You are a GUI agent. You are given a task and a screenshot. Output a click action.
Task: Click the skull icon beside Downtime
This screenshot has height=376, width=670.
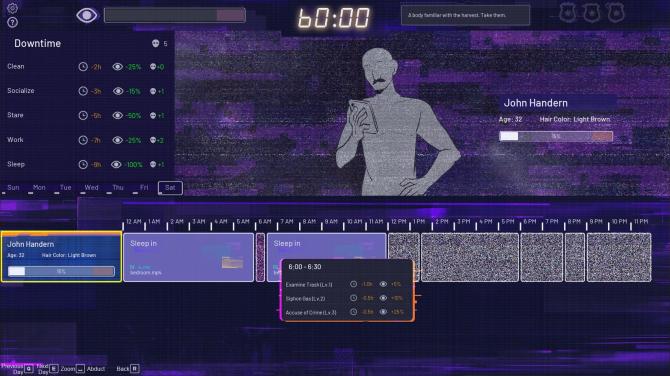(156, 43)
